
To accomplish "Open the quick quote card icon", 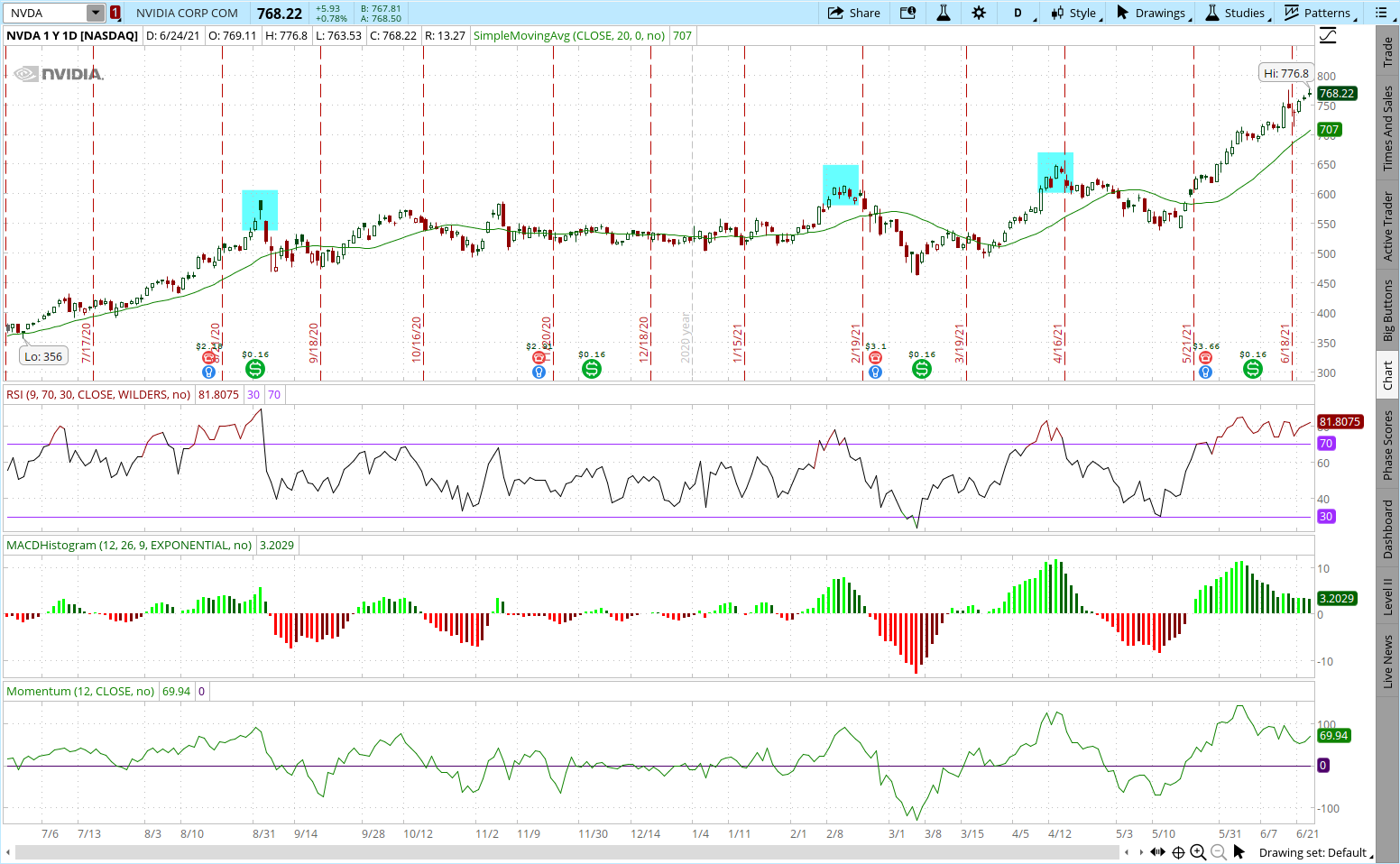I will click(907, 13).
